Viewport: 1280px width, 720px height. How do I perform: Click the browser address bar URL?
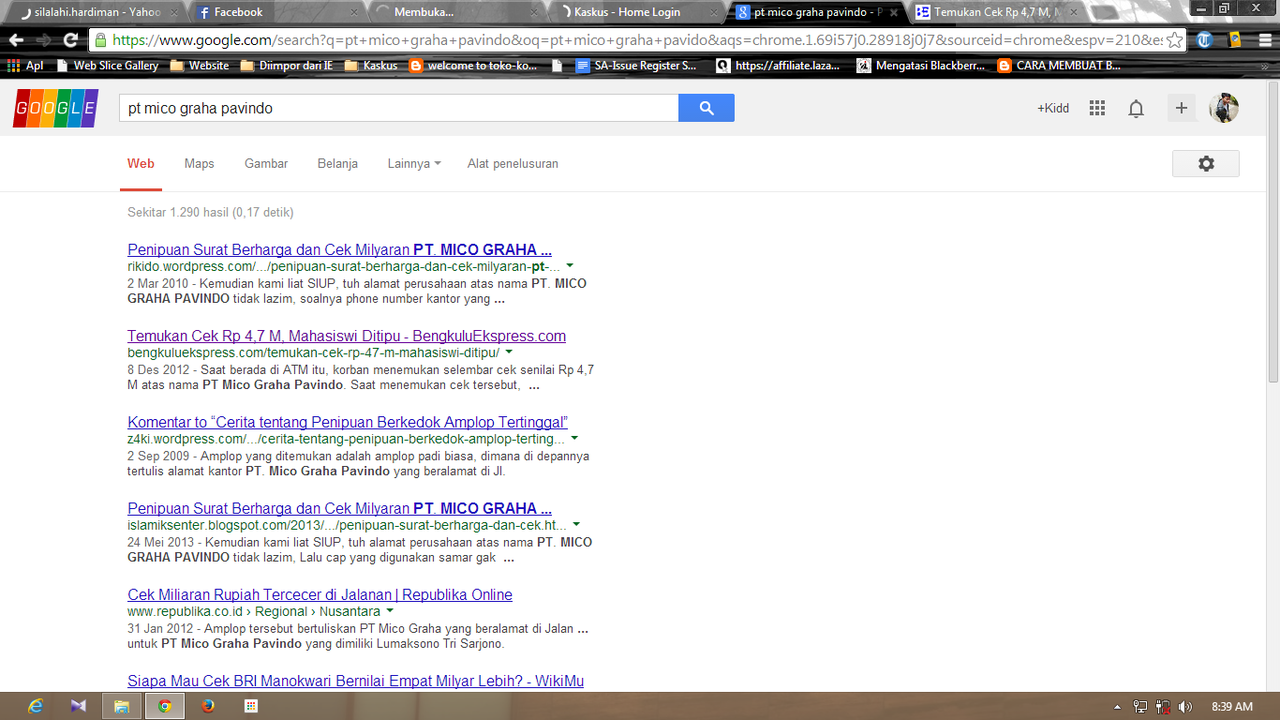click(636, 40)
